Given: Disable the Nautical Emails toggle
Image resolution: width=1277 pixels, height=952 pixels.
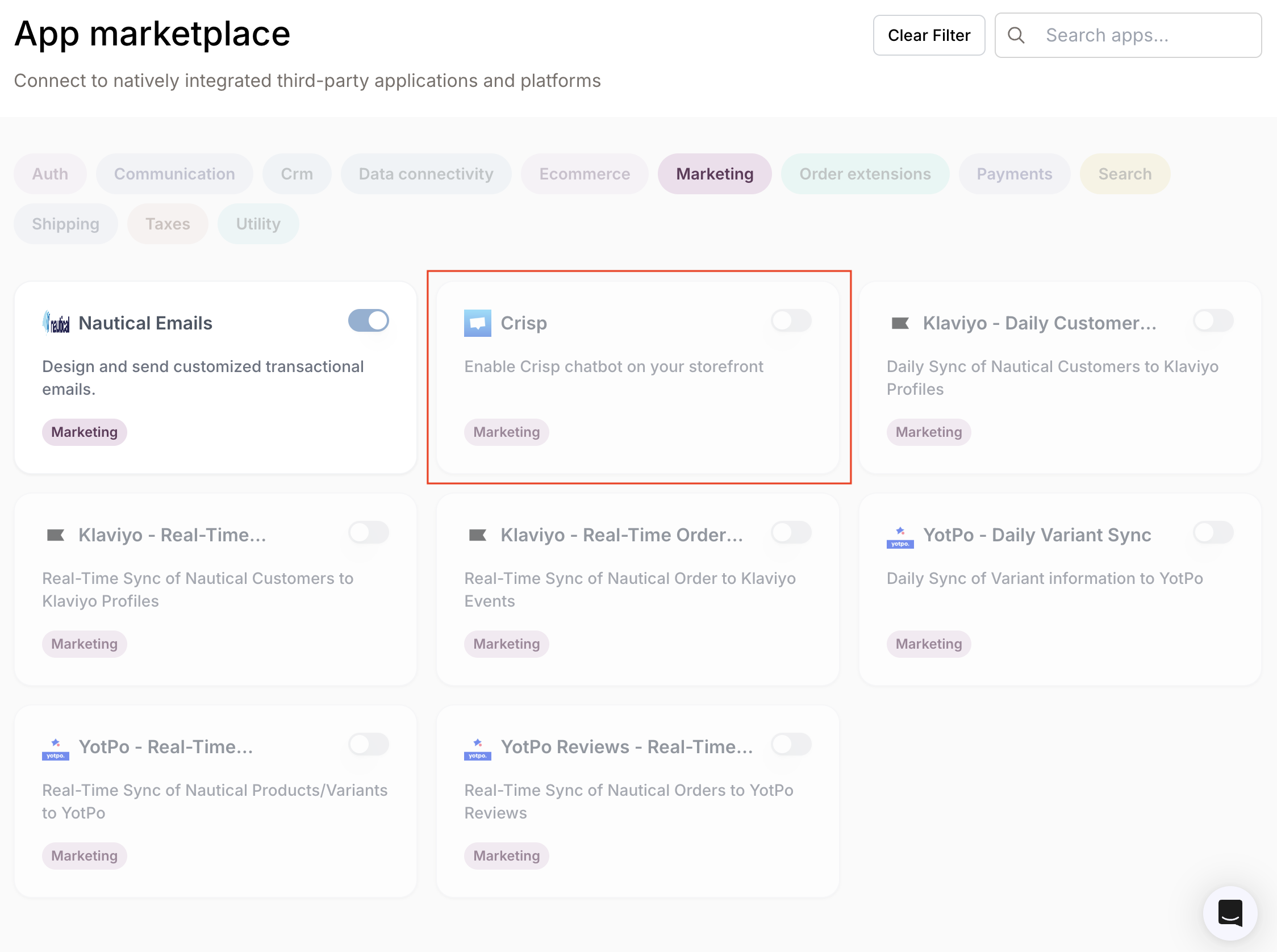Looking at the screenshot, I should pos(368,321).
